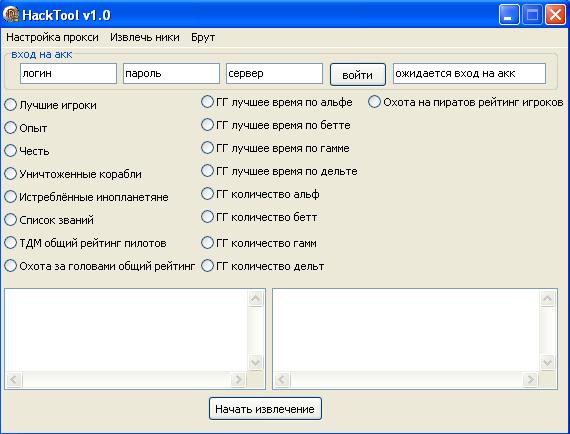Focus the логин input field
The width and height of the screenshot is (570, 434).
[x=68, y=74]
